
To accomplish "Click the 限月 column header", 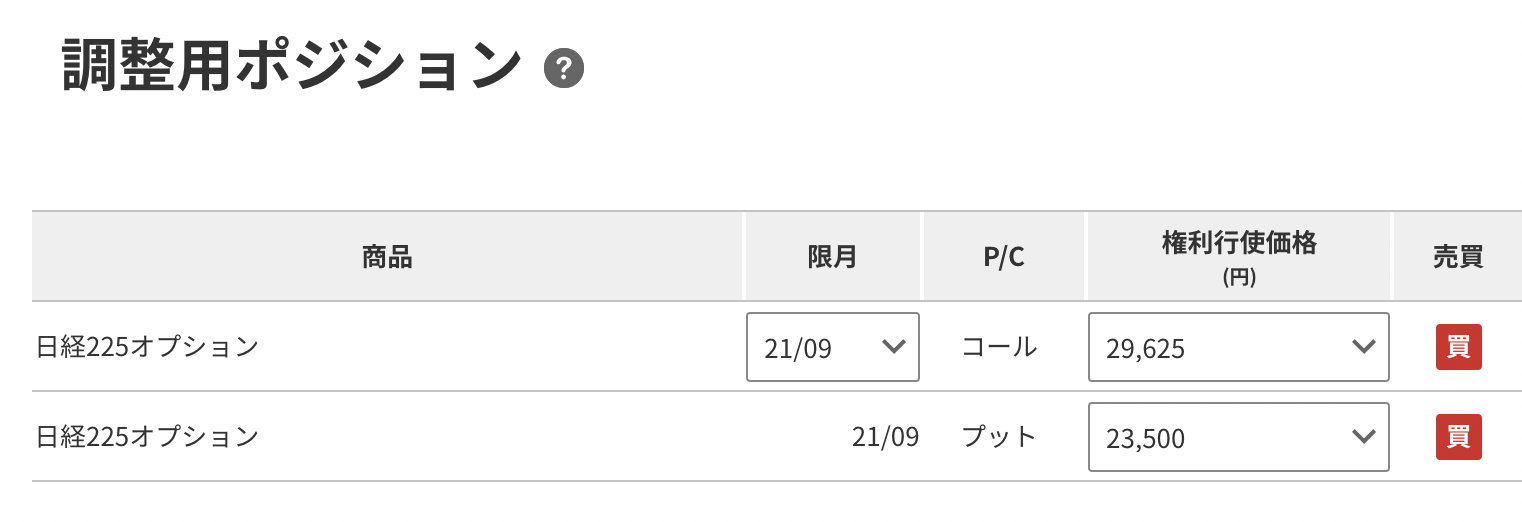I will [832, 257].
